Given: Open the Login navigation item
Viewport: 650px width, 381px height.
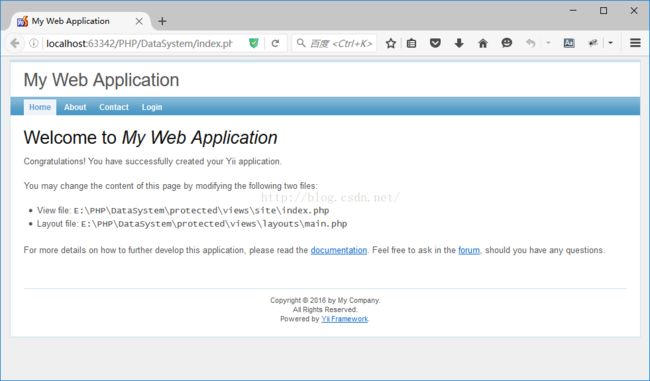Looking at the screenshot, I should point(152,107).
